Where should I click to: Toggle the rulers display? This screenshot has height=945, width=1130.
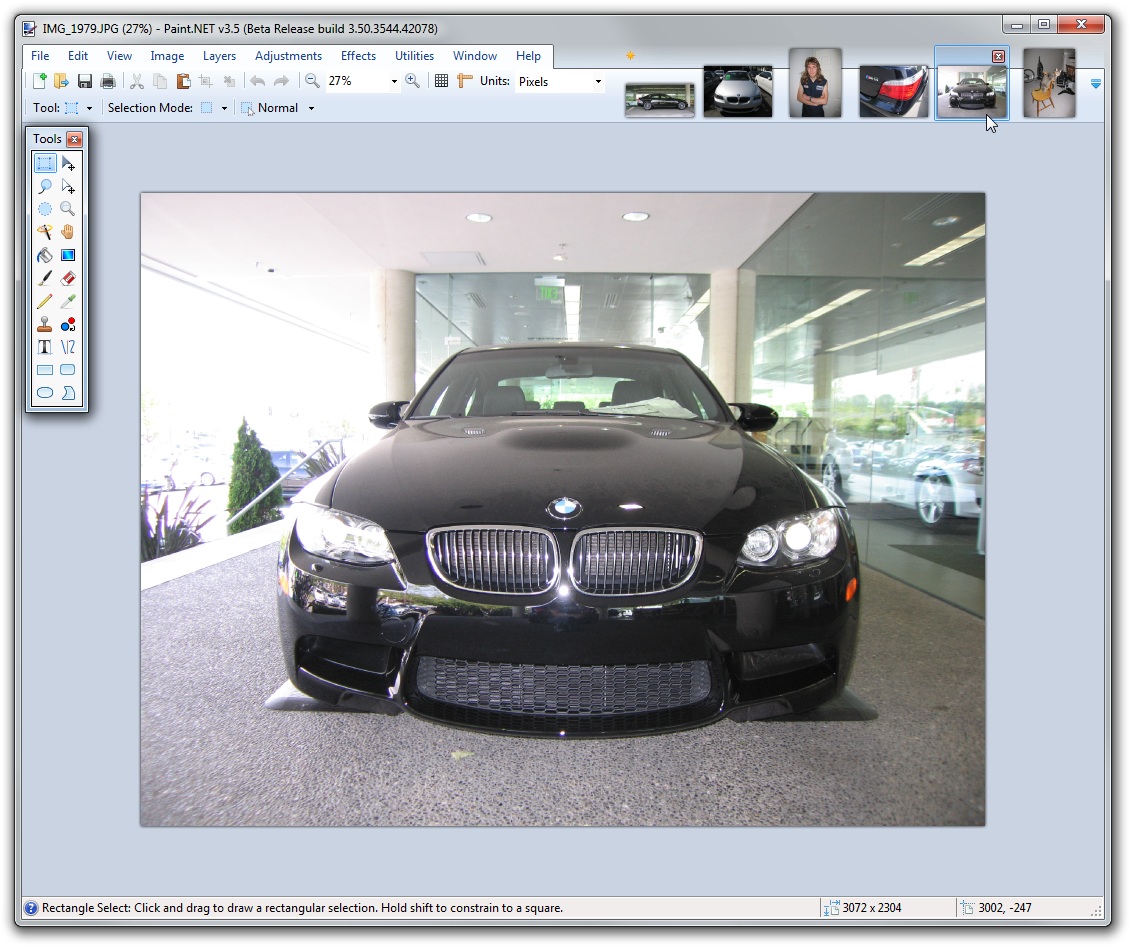click(464, 81)
